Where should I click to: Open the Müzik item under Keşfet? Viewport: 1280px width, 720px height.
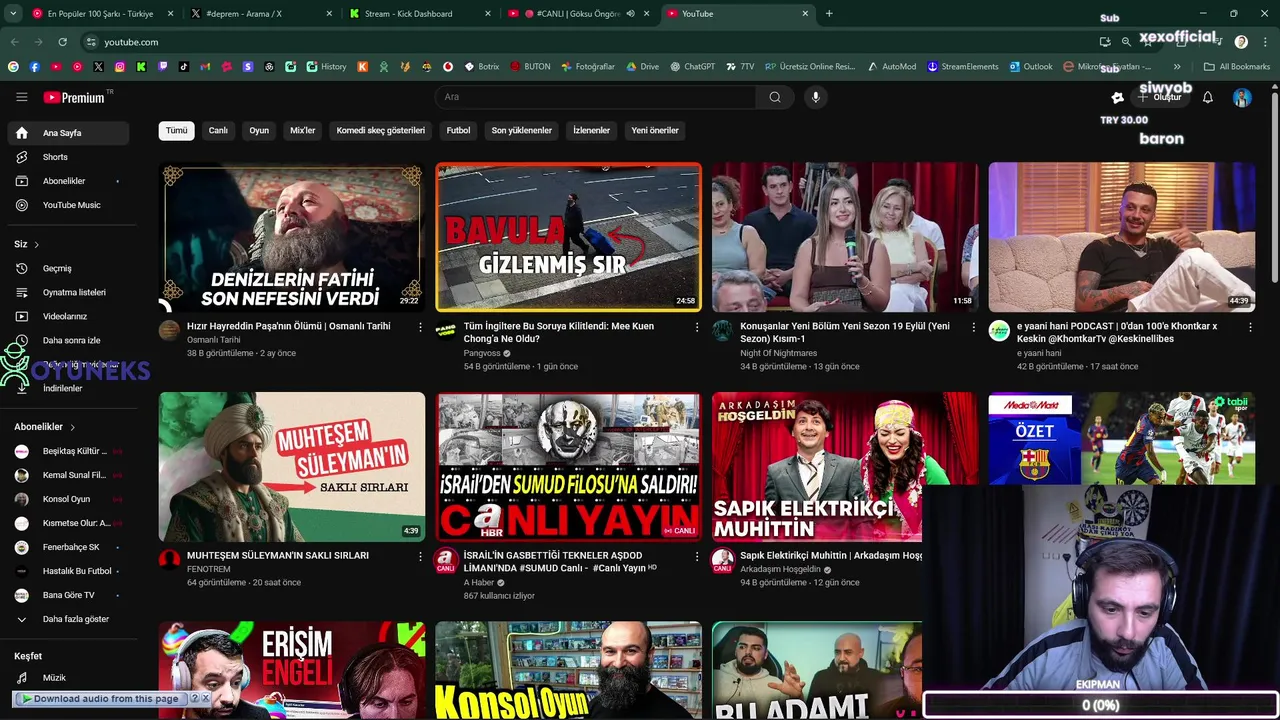click(x=54, y=678)
